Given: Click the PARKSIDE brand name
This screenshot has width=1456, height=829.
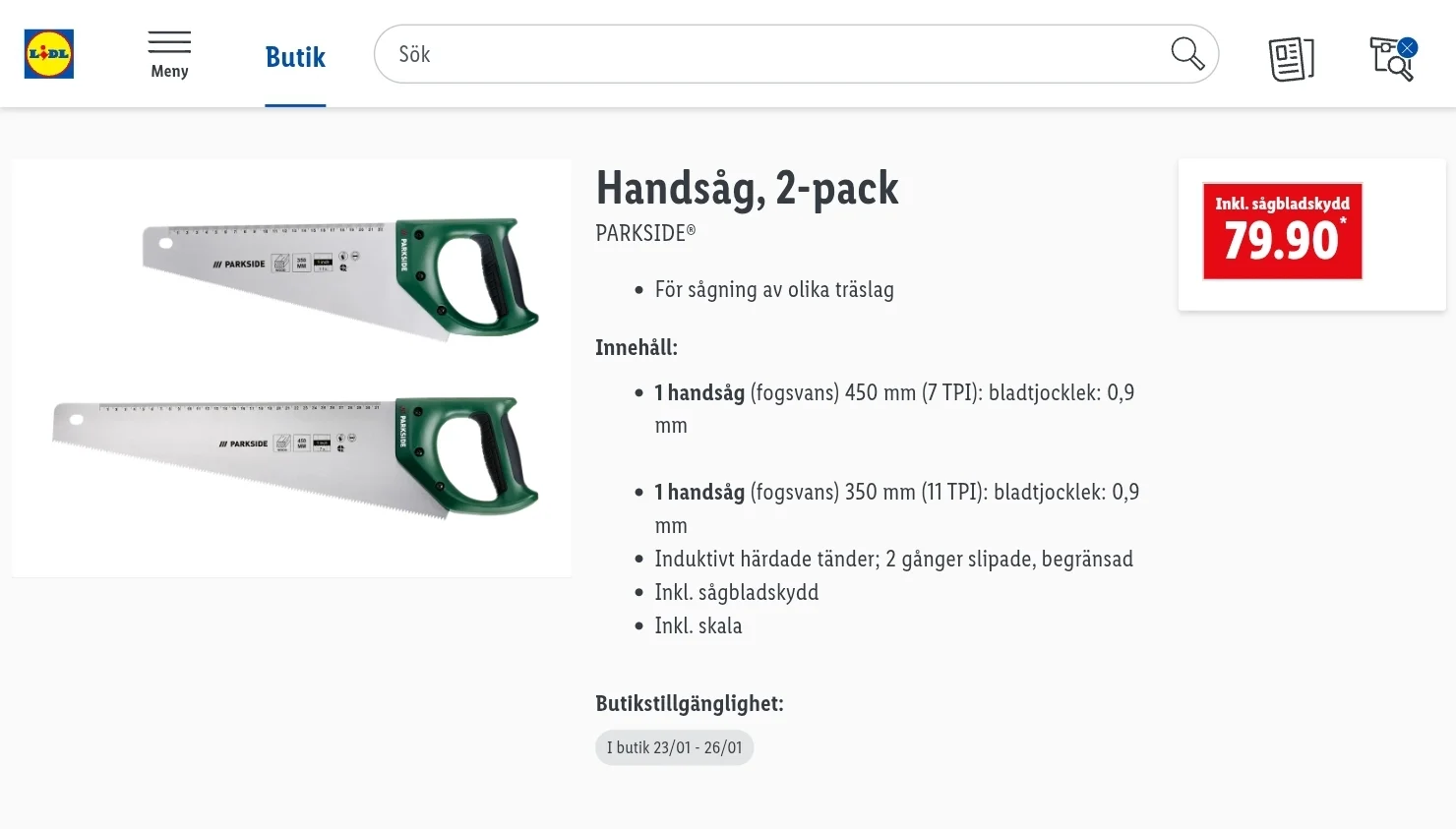Looking at the screenshot, I should 645,233.
